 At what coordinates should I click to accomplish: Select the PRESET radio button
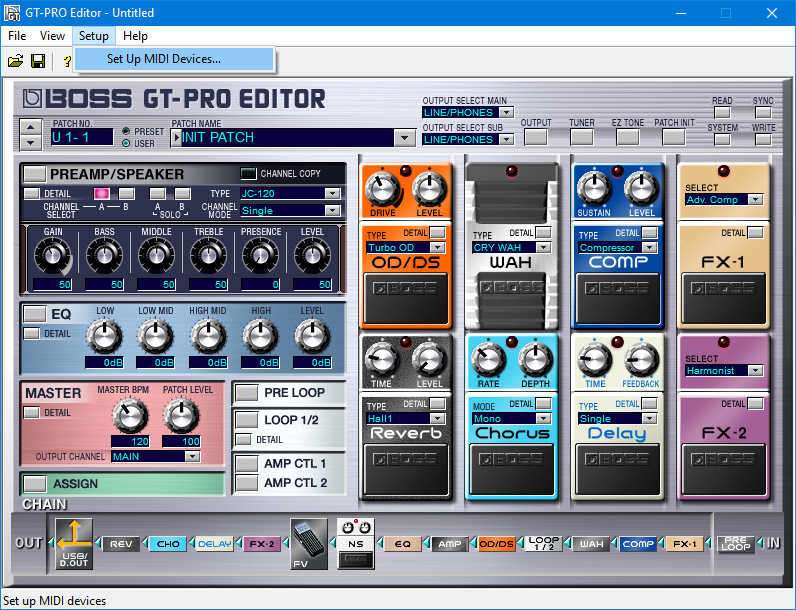[x=126, y=131]
